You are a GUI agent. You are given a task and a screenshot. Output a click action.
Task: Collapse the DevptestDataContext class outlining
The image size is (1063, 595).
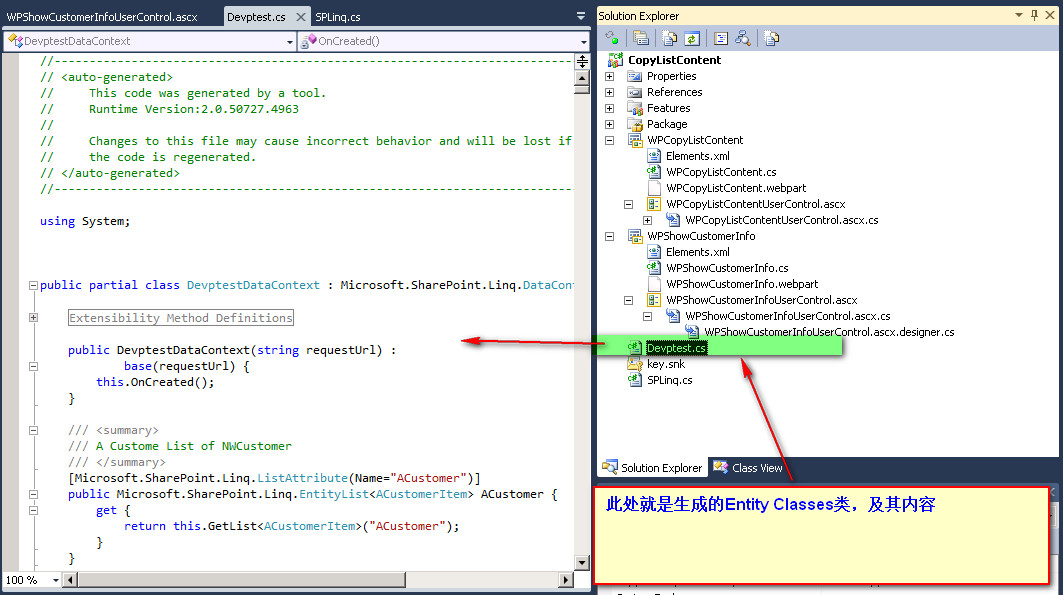coord(33,285)
